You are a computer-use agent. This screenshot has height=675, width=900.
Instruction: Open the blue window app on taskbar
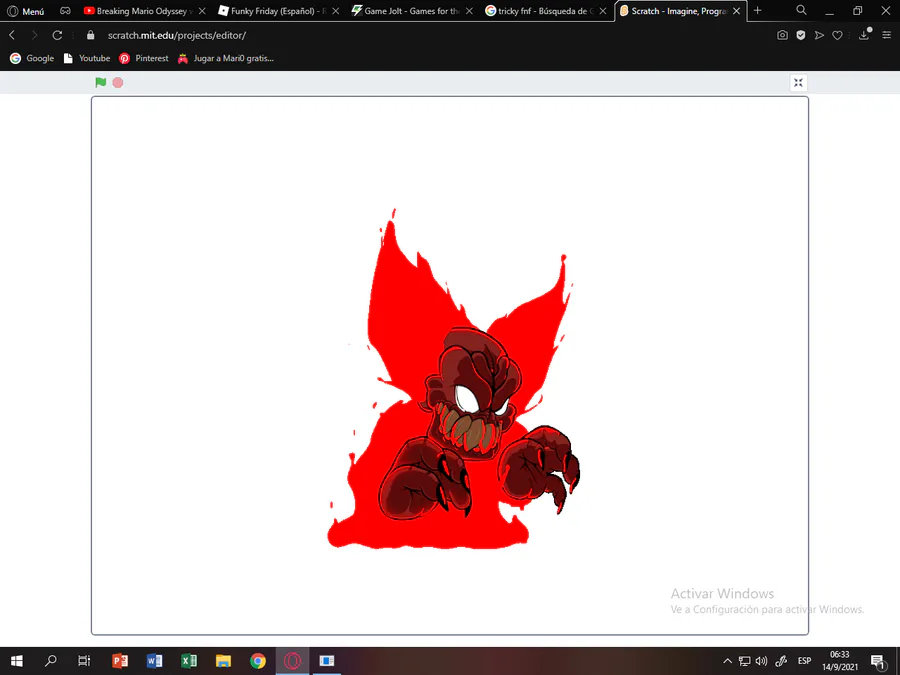(327, 661)
